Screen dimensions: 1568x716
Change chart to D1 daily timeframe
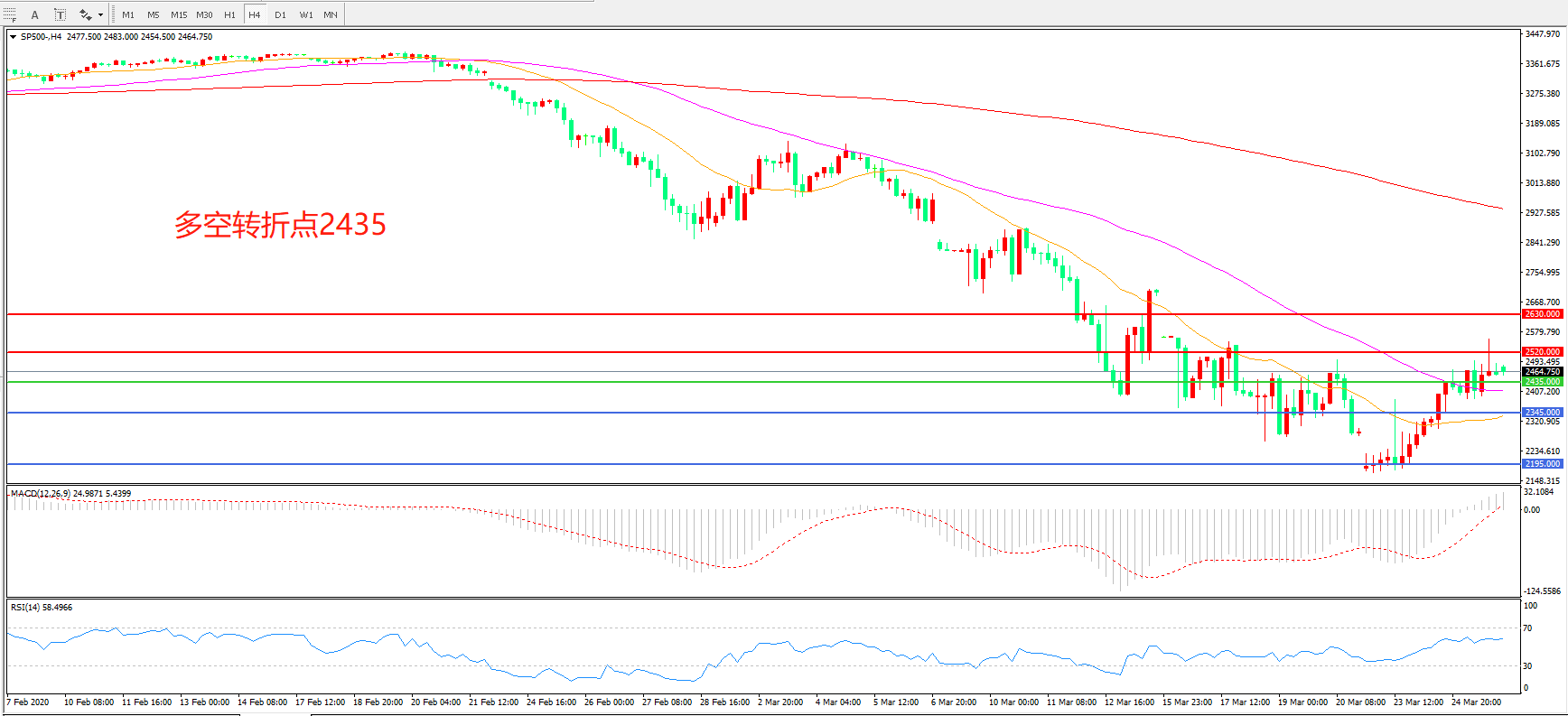280,14
